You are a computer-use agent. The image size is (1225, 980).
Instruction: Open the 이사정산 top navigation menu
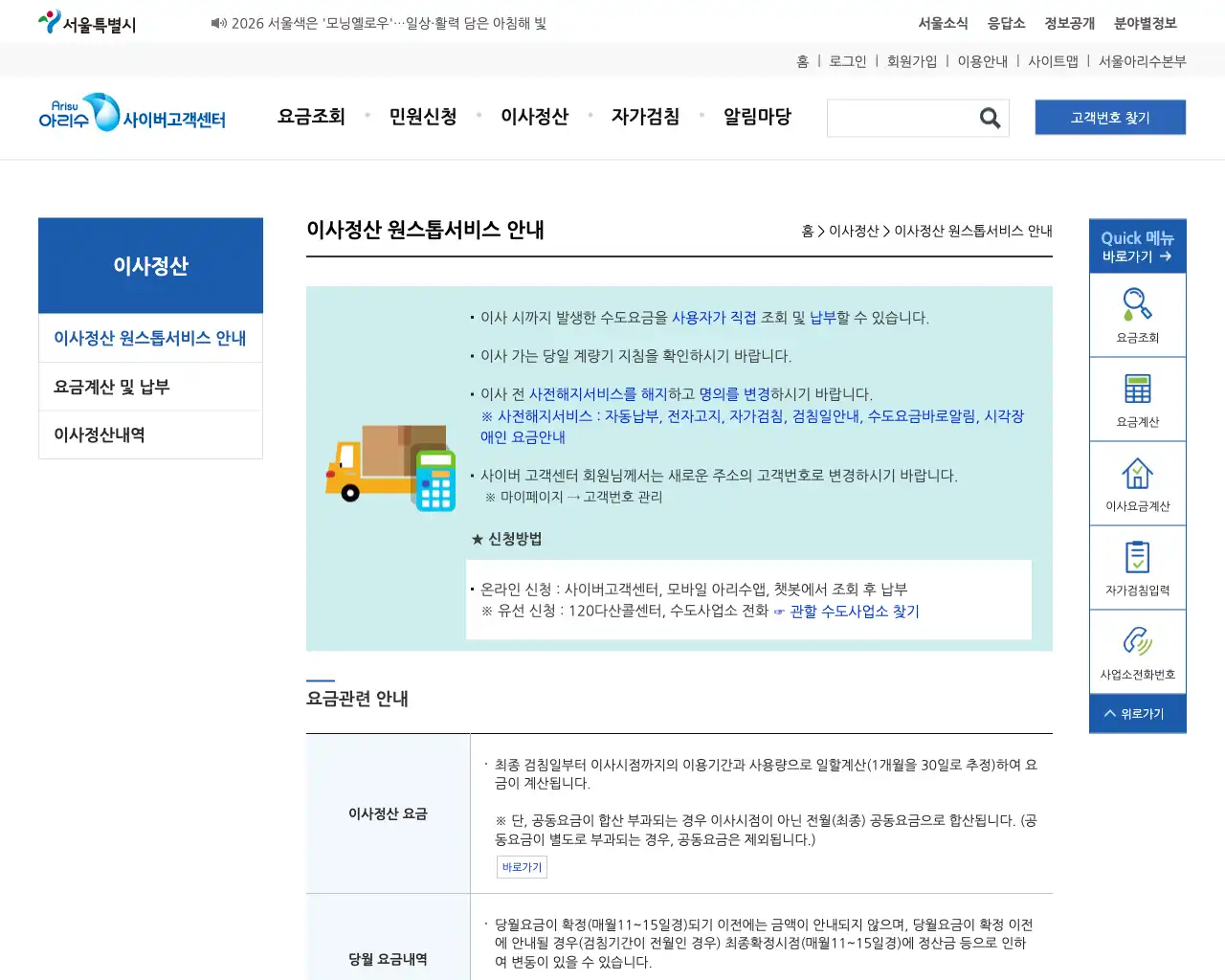point(534,116)
